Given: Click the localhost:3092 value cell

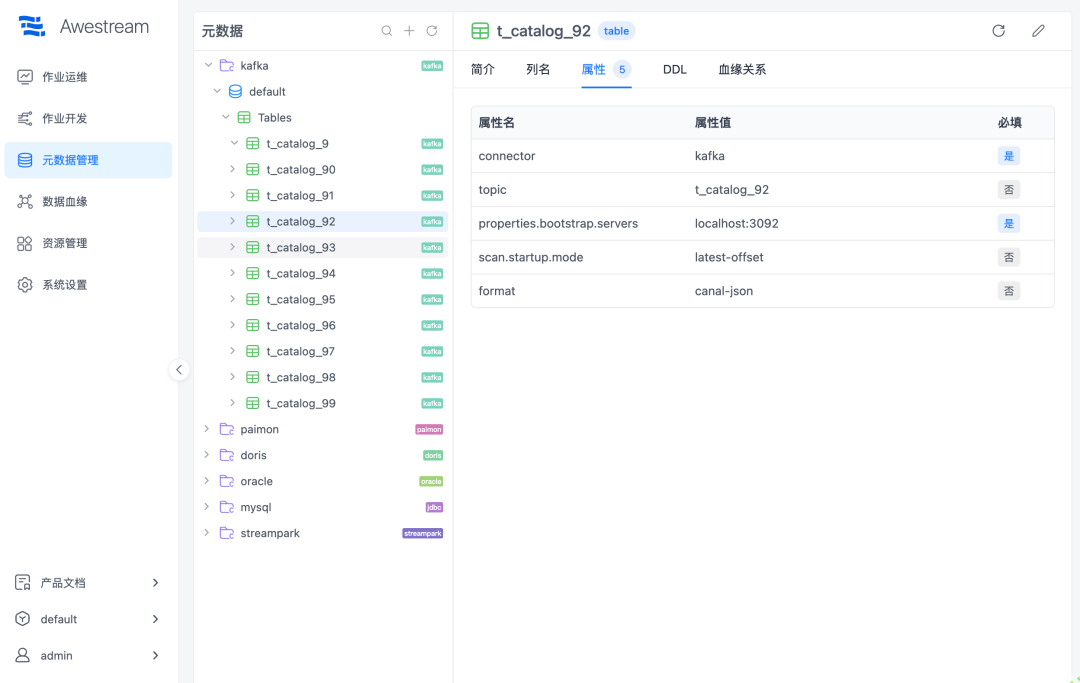Looking at the screenshot, I should tap(736, 224).
